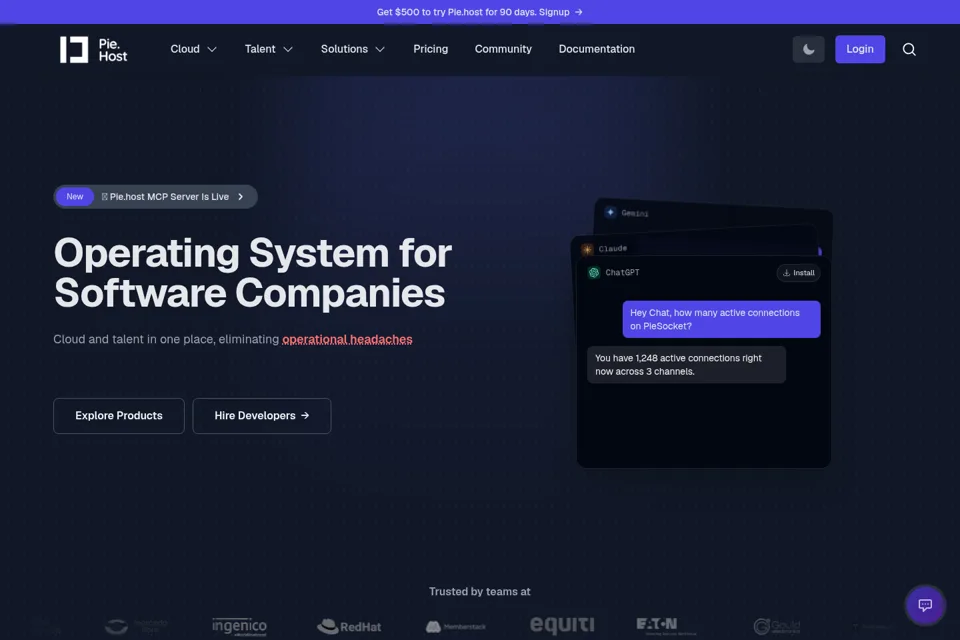The height and width of the screenshot is (640, 960).
Task: Click the Hire Developers button
Action: [x=261, y=416]
